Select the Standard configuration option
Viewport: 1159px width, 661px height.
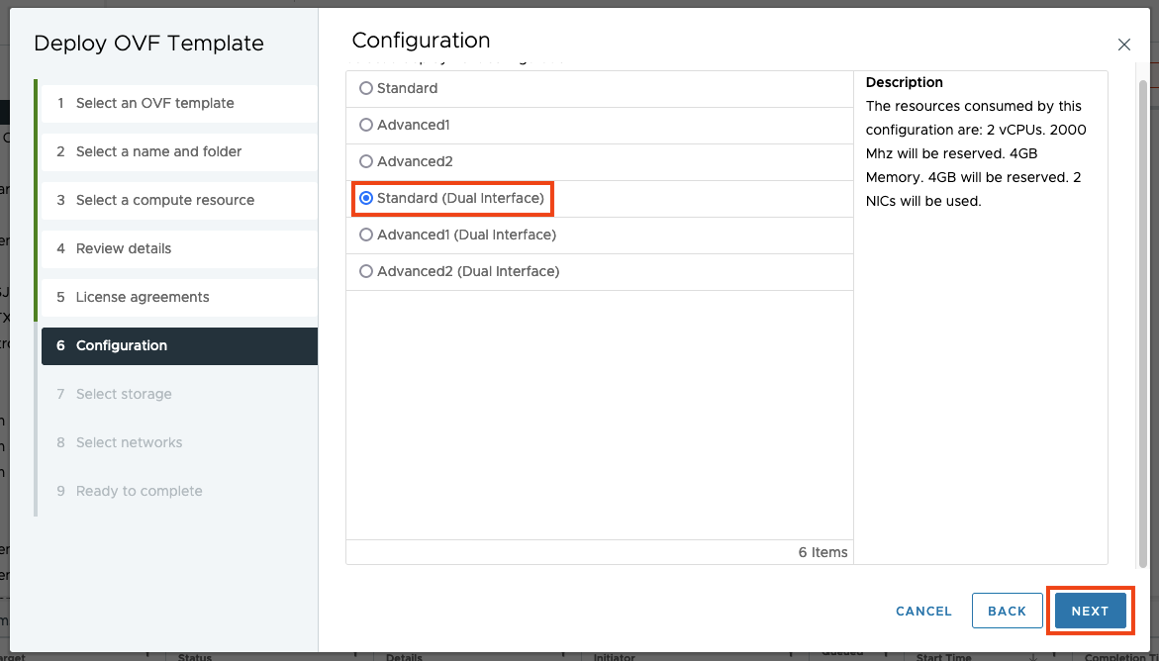click(x=365, y=88)
